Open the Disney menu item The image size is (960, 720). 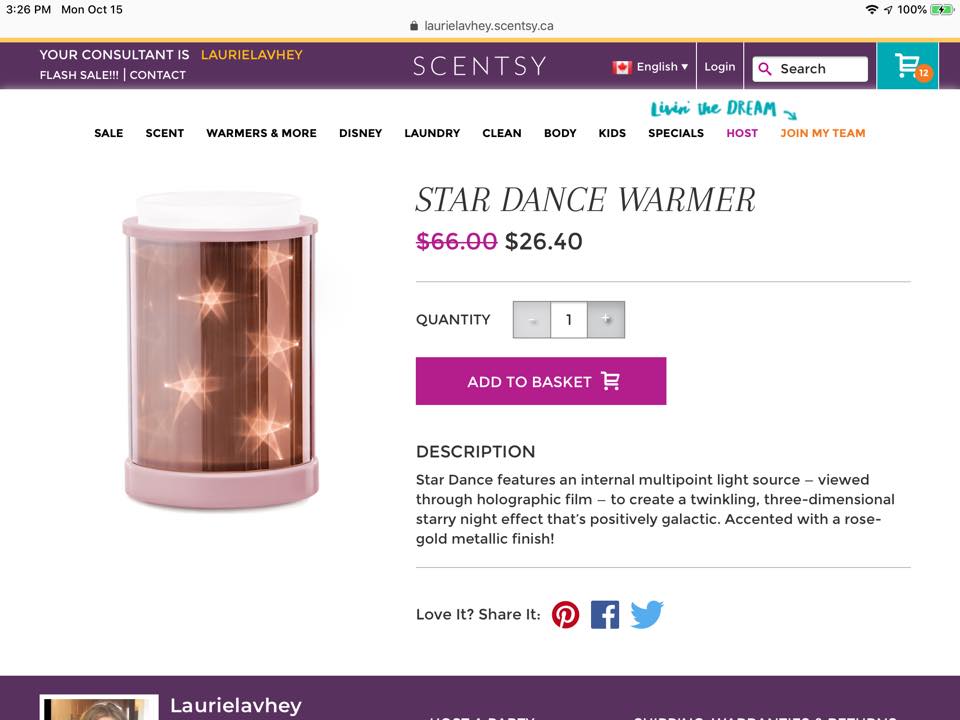click(361, 133)
